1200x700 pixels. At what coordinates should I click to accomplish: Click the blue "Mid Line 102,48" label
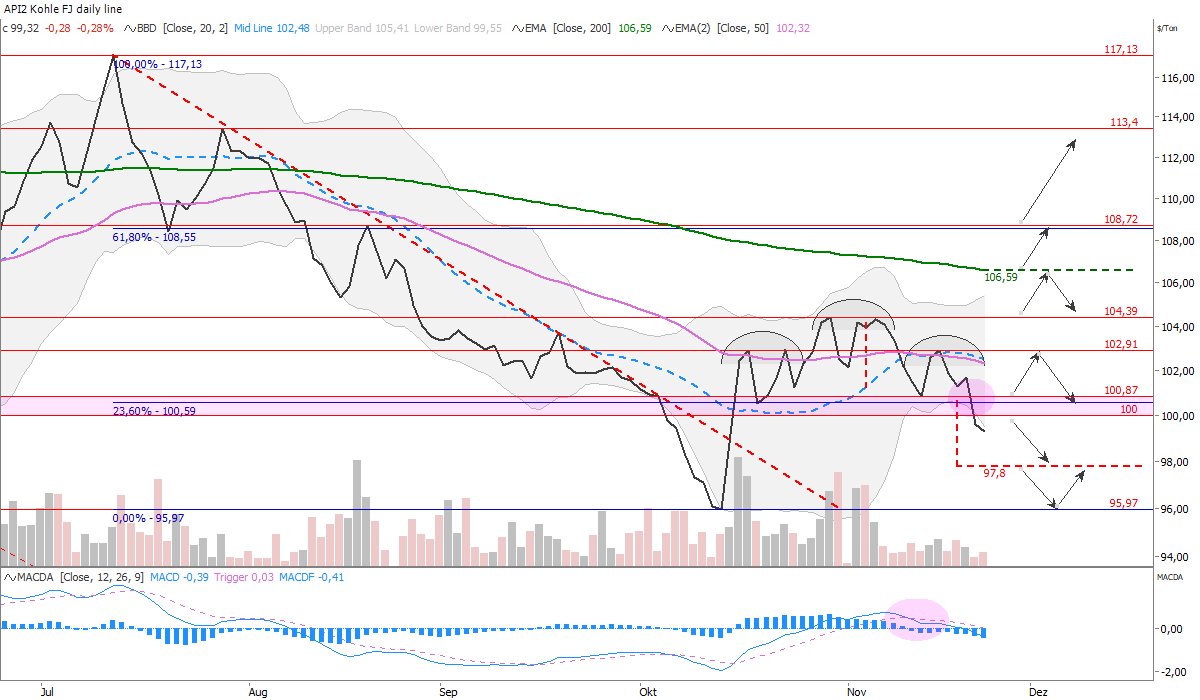(272, 28)
